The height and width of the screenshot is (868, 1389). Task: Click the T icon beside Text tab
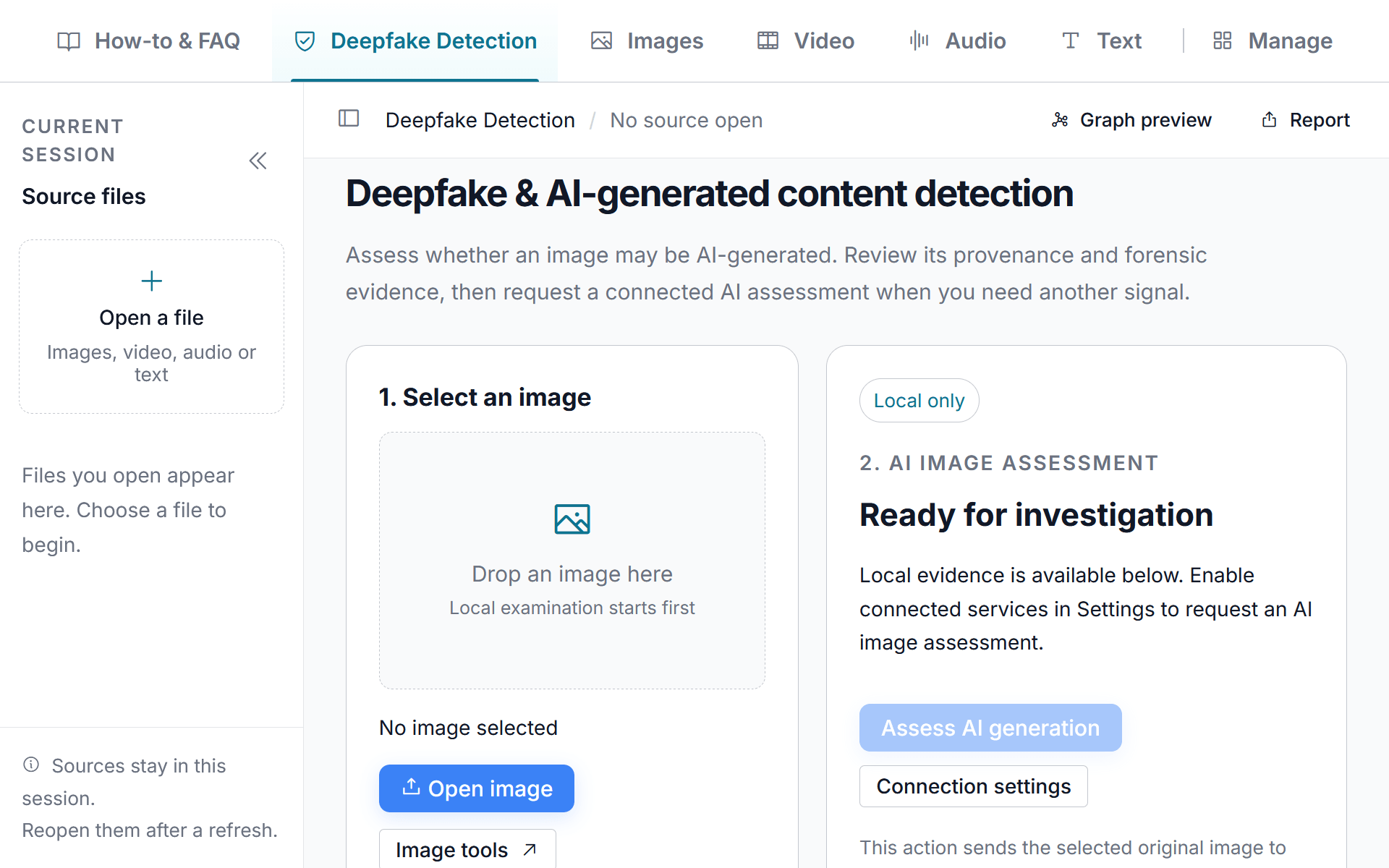click(1071, 41)
